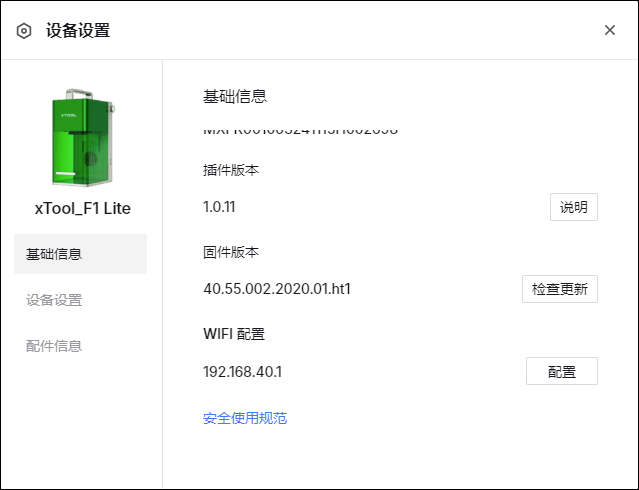The height and width of the screenshot is (490, 639).
Task: Click 检查更新 to check firmware updates
Action: coord(560,289)
